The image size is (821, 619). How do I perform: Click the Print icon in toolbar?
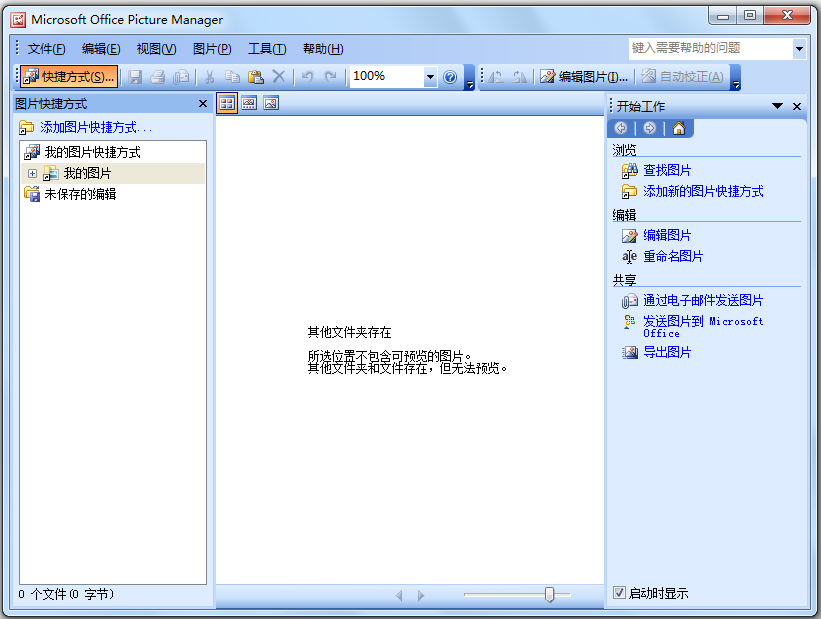click(158, 77)
